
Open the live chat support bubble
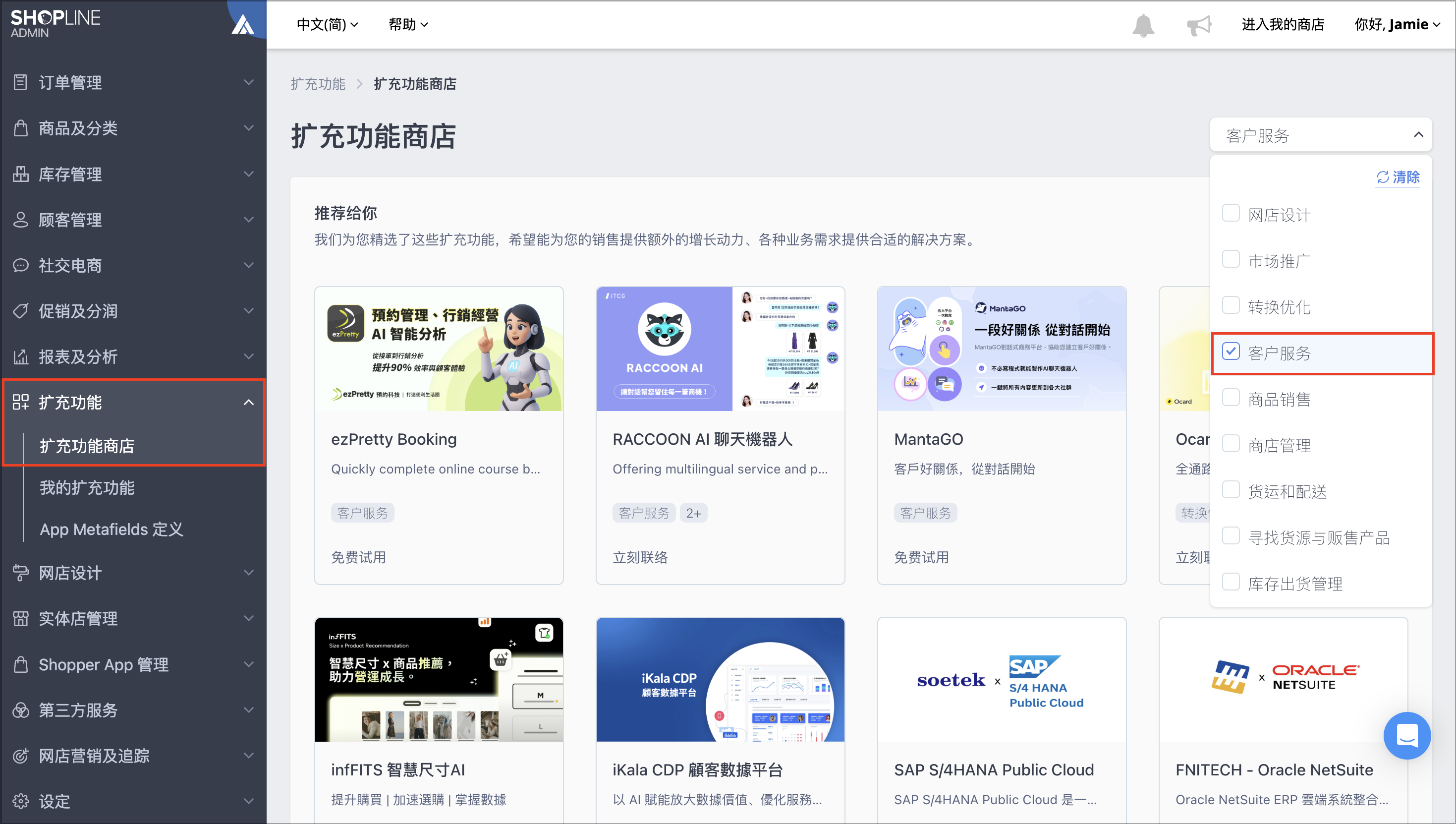1407,736
